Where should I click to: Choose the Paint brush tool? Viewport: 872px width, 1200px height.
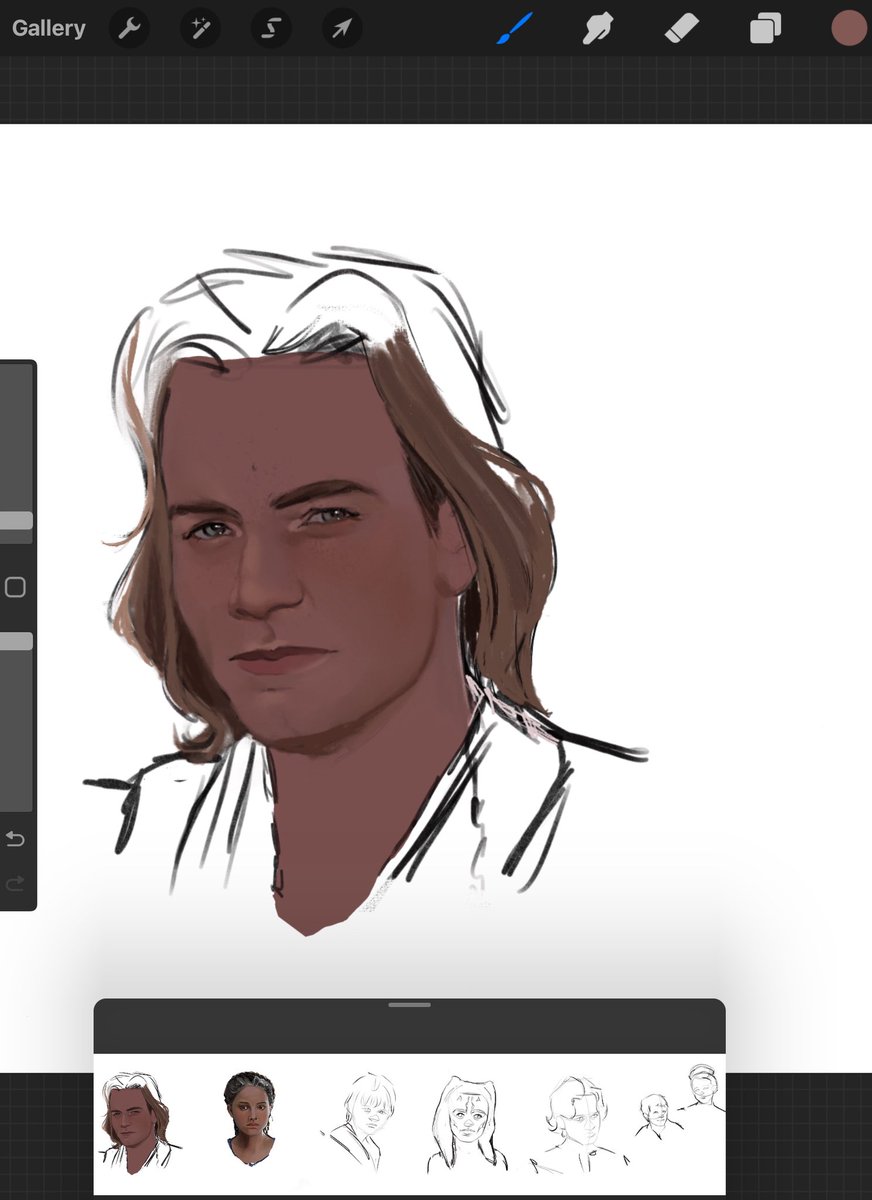514,28
